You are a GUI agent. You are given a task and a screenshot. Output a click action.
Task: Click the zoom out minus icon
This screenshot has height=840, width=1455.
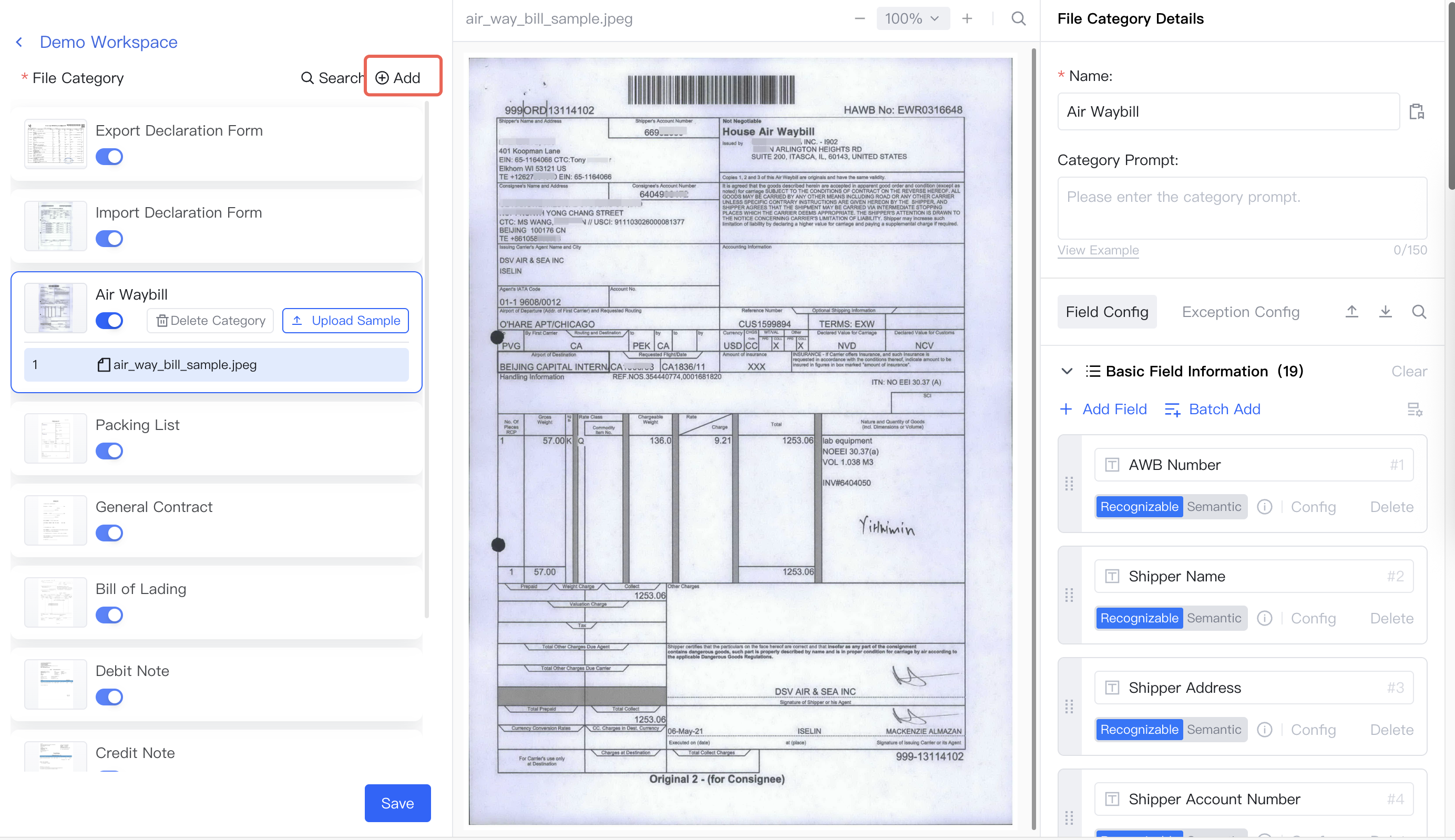859,18
